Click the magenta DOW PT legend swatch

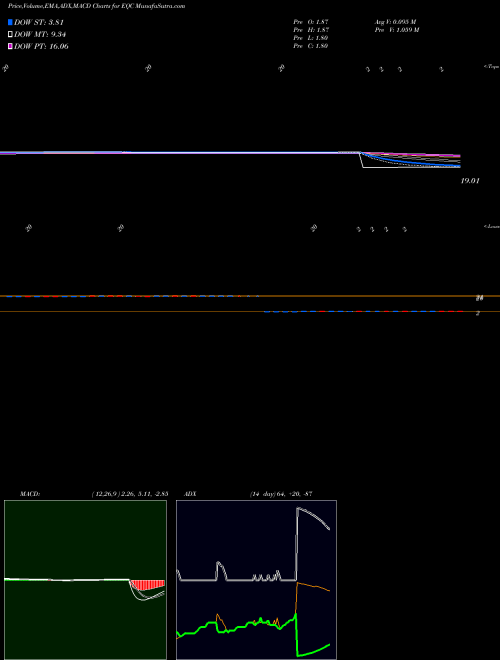(10, 46)
